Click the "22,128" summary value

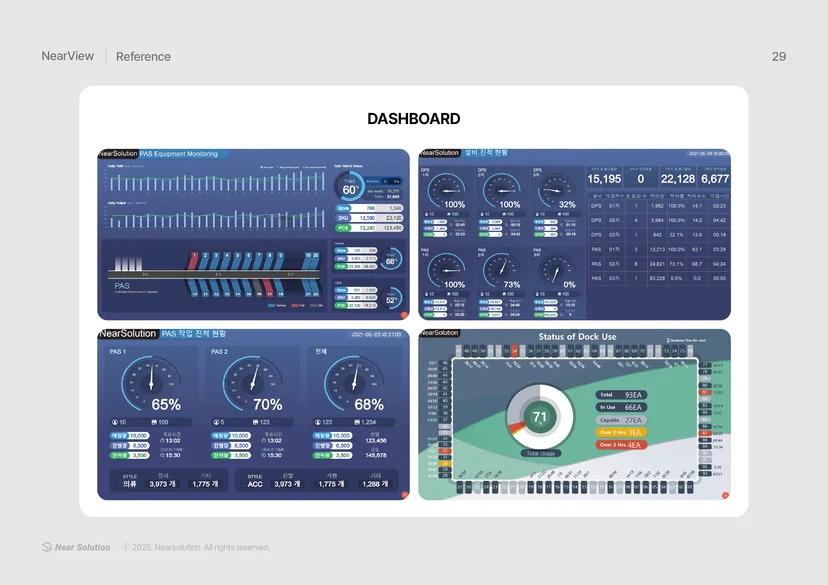(678, 179)
